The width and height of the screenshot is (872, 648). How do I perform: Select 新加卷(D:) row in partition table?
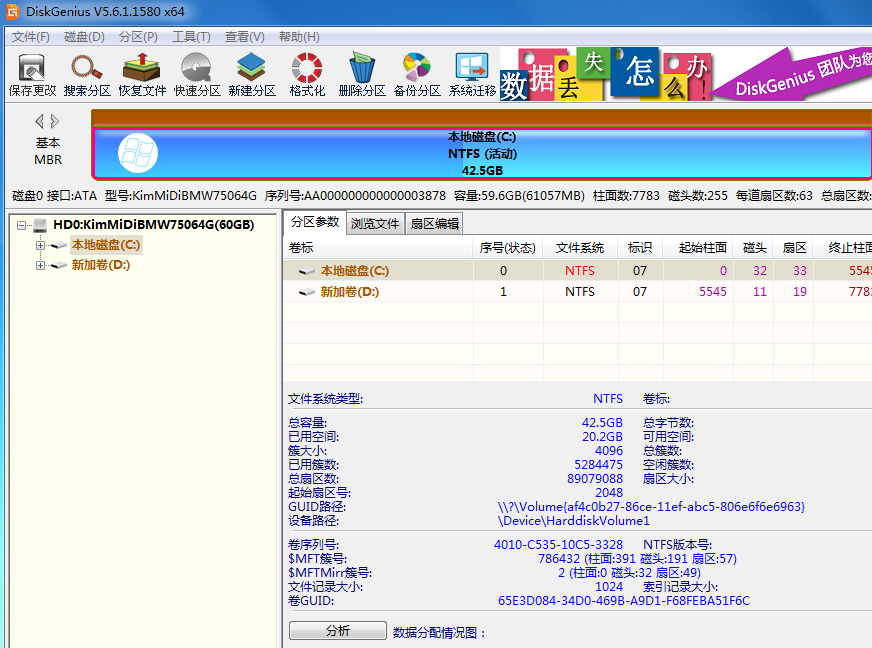pos(577,291)
